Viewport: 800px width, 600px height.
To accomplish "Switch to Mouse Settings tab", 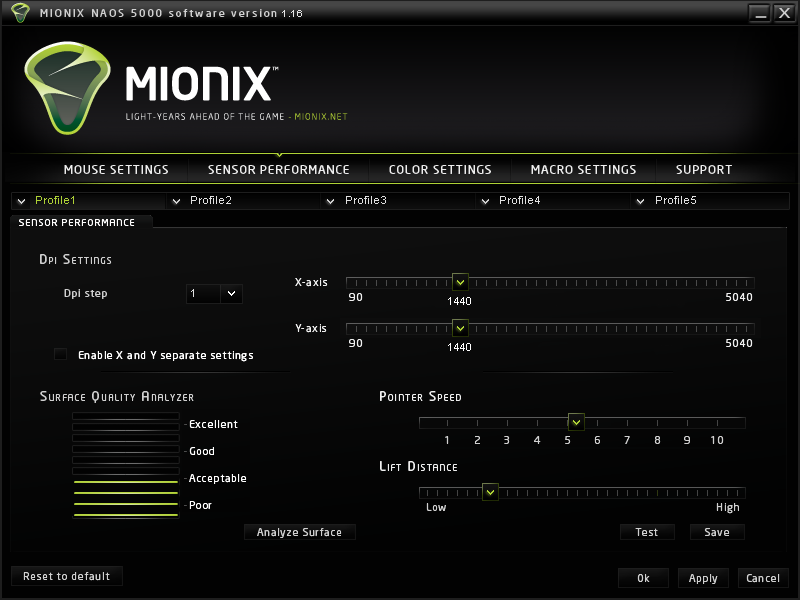I will click(116, 169).
